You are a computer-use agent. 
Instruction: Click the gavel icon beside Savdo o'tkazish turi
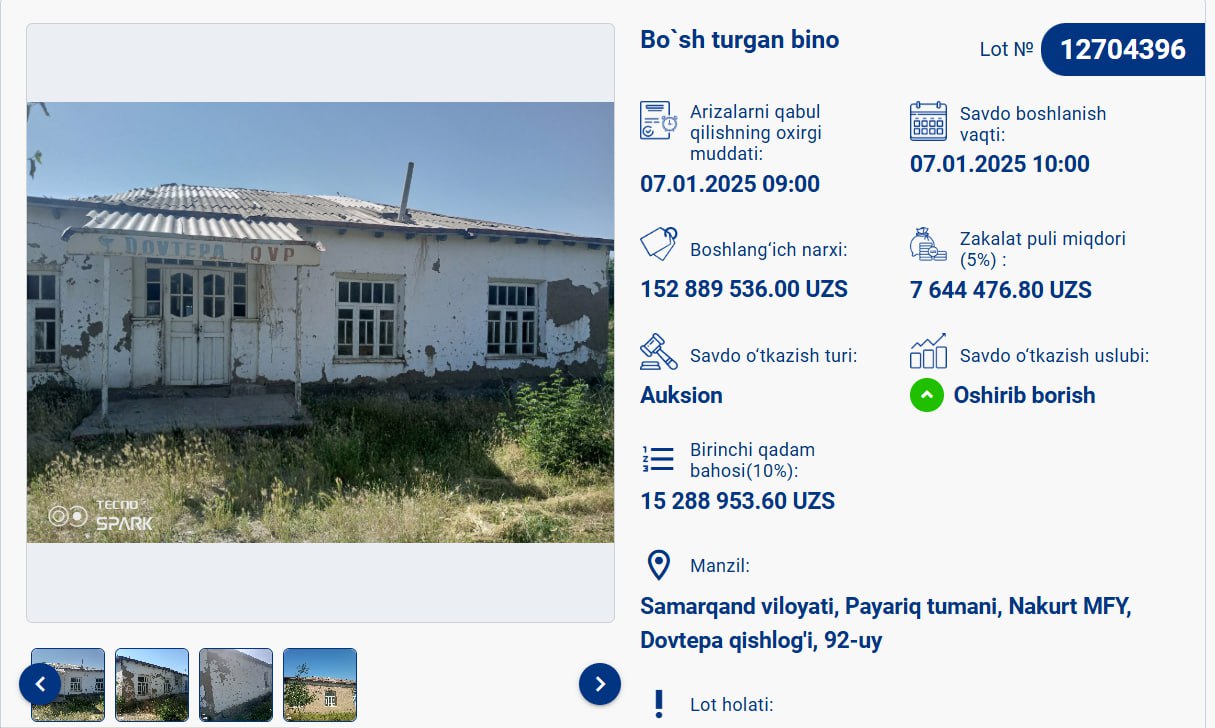[659, 352]
